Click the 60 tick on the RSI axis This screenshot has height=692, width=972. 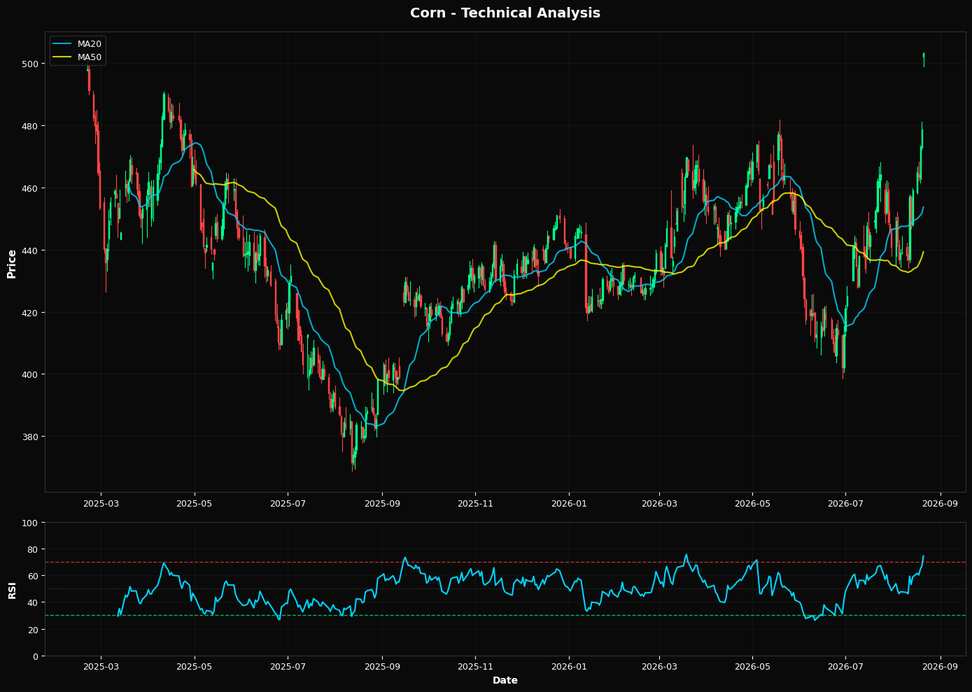point(32,576)
